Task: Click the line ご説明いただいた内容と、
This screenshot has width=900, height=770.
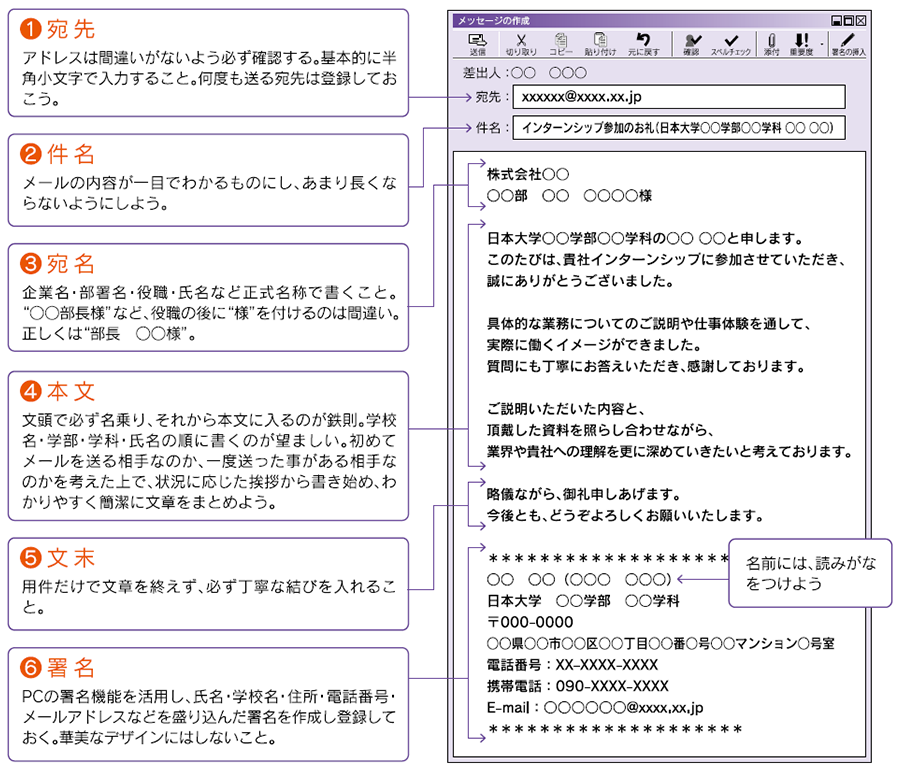Action: tap(566, 409)
